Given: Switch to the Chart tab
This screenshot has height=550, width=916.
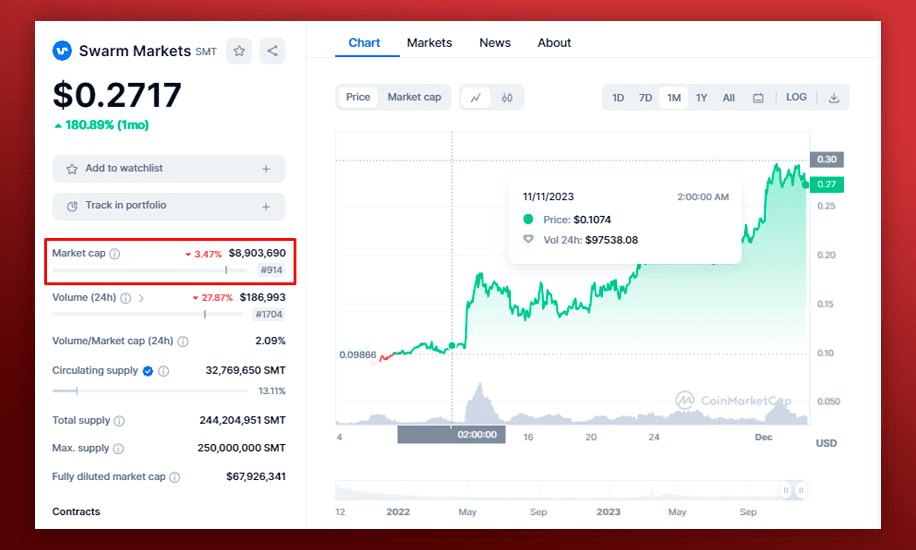Looking at the screenshot, I should click(364, 43).
